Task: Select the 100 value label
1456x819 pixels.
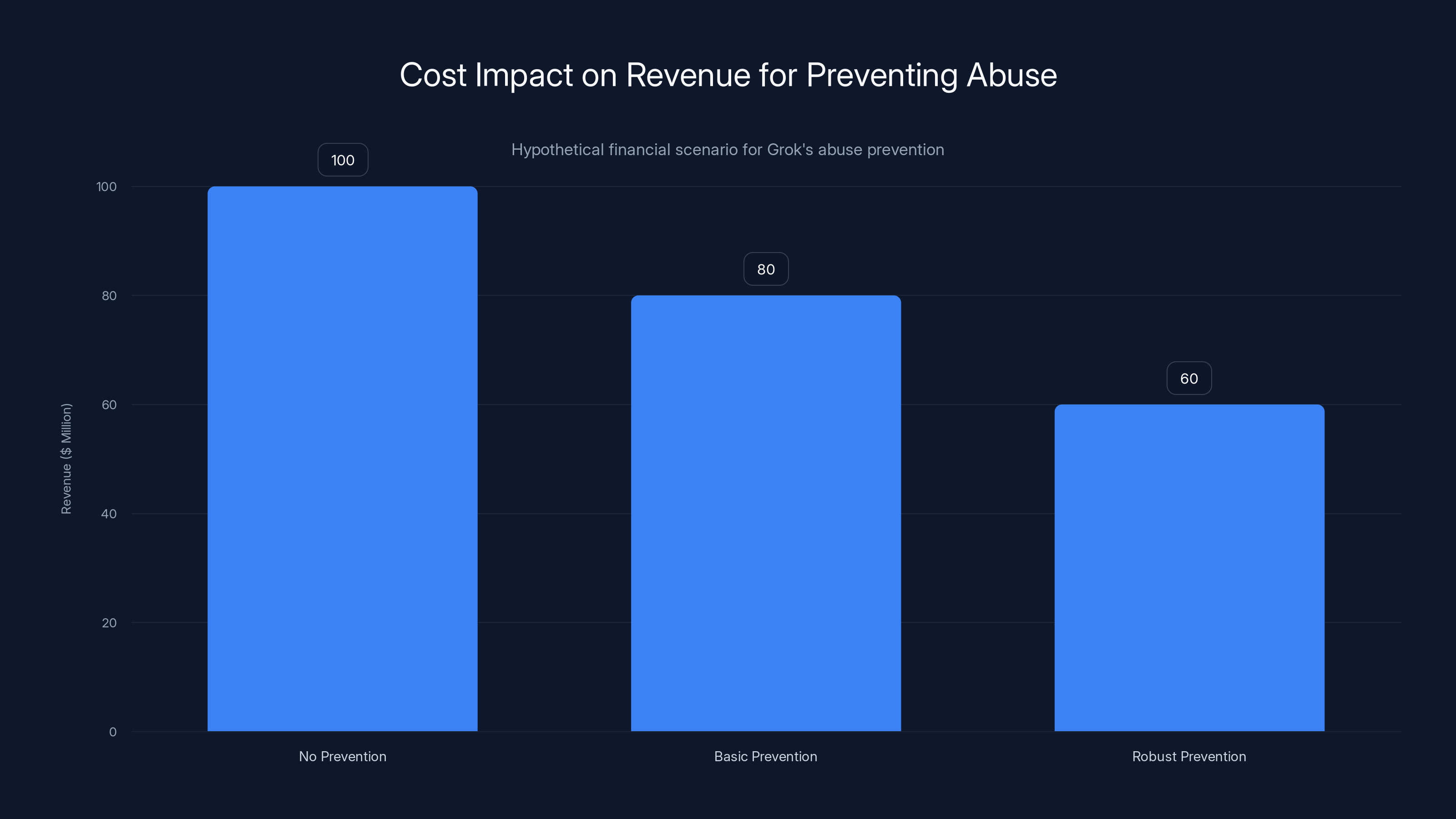Action: pyautogui.click(x=342, y=160)
